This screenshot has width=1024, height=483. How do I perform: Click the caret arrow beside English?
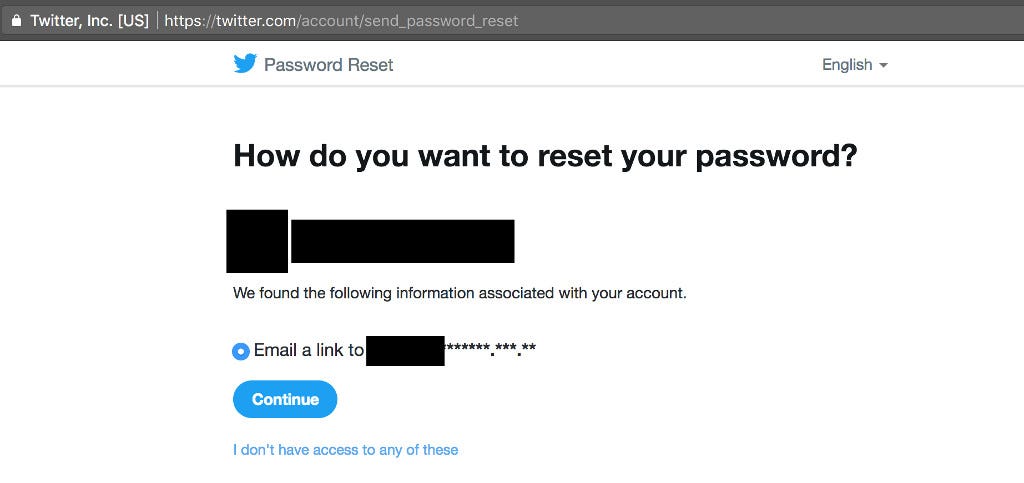coord(883,65)
